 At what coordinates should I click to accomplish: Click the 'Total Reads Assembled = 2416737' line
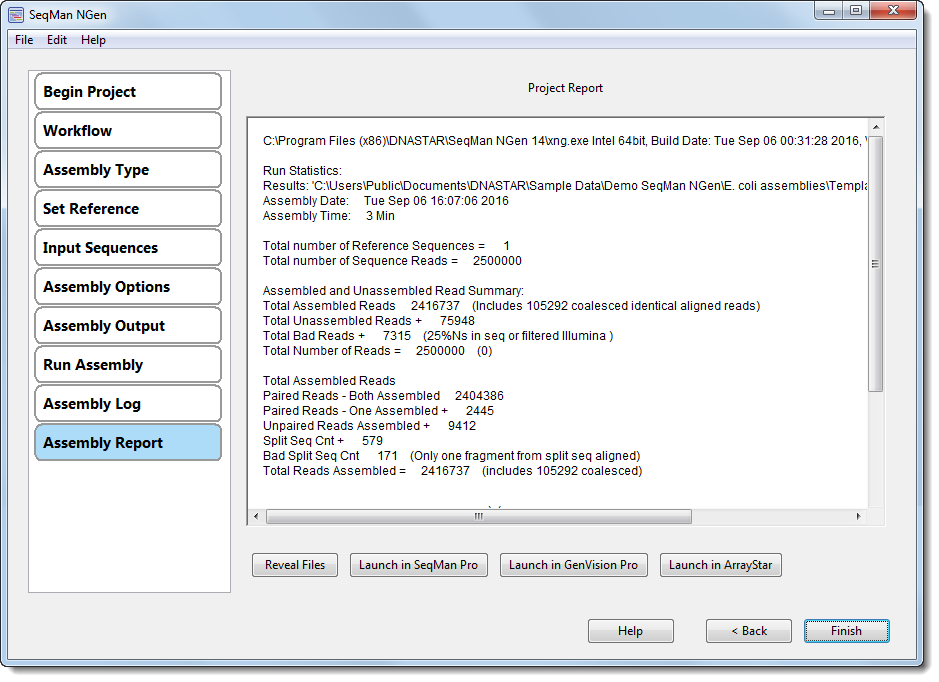point(452,471)
